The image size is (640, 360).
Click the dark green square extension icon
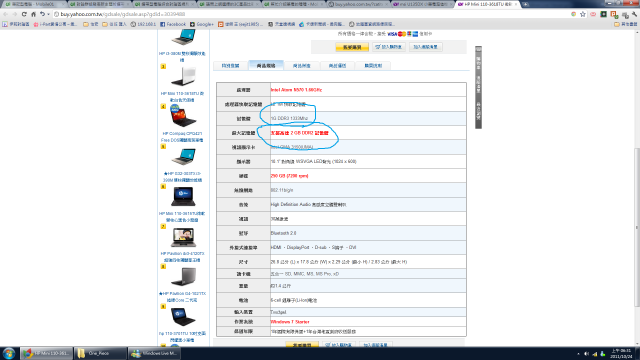pyautogui.click(x=604, y=14)
